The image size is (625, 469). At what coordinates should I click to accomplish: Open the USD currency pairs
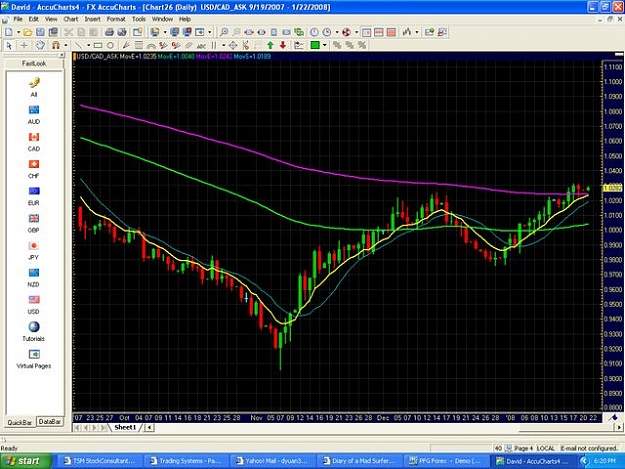34,304
